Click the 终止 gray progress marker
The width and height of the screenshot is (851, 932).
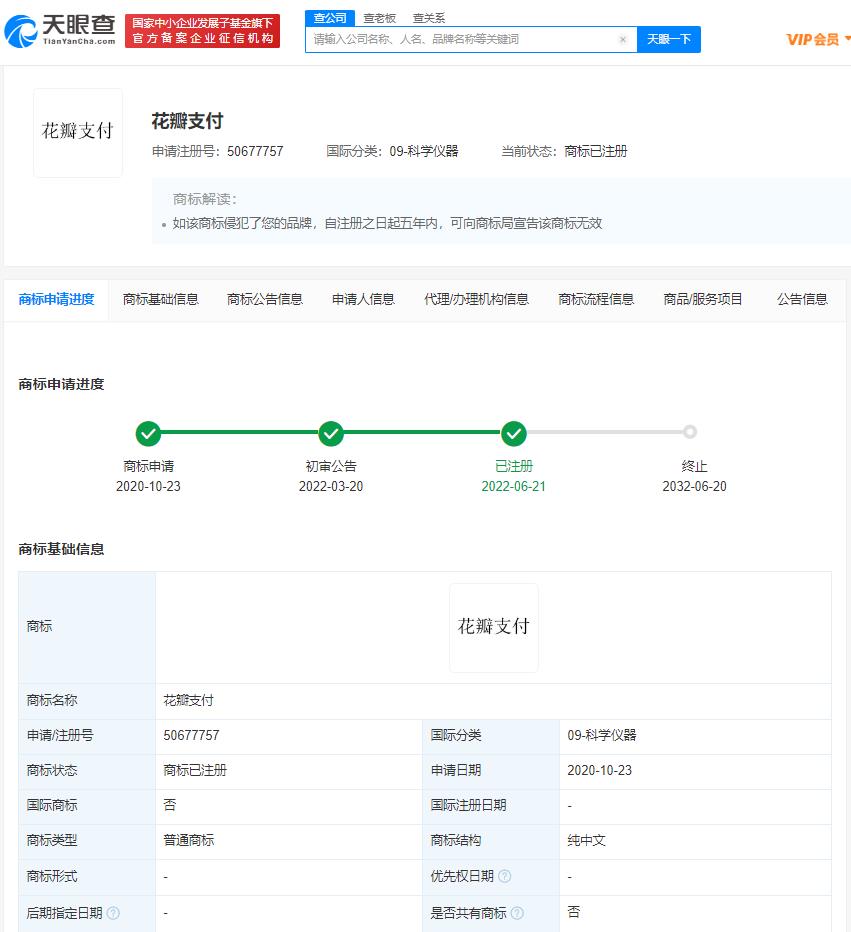(690, 433)
